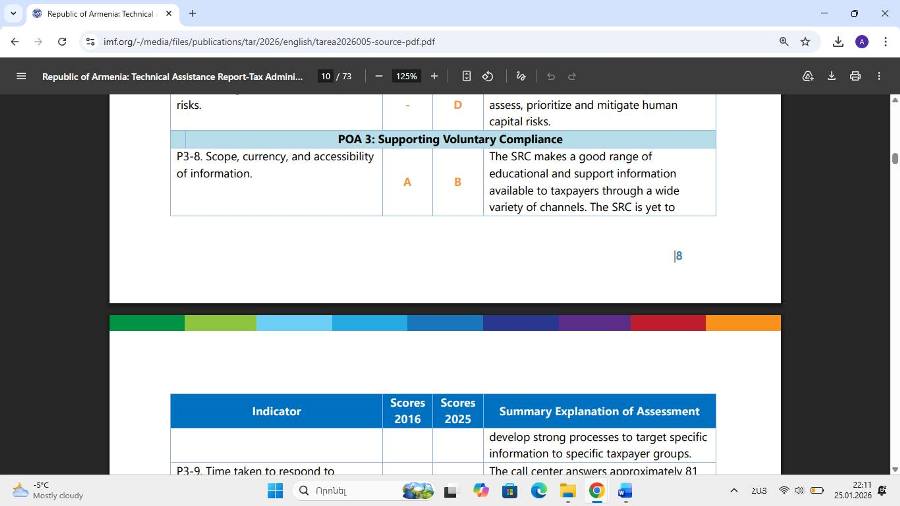Click the vertical scrollbar thumb
The width and height of the screenshot is (900, 506).
pyautogui.click(x=894, y=158)
